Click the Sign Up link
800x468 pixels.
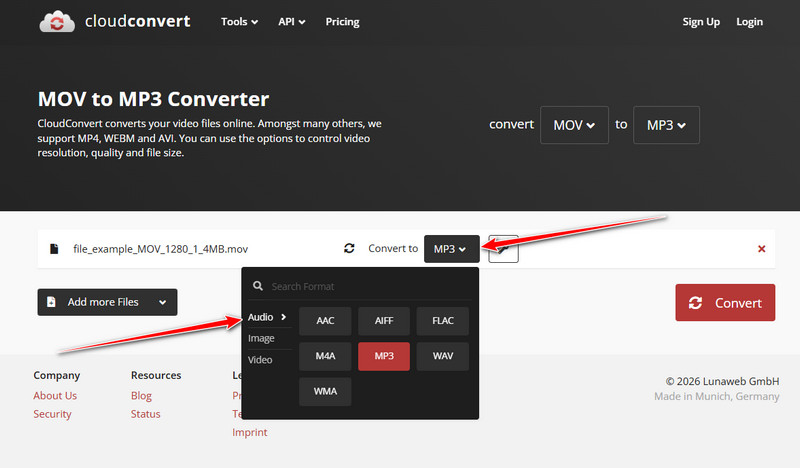(x=701, y=22)
